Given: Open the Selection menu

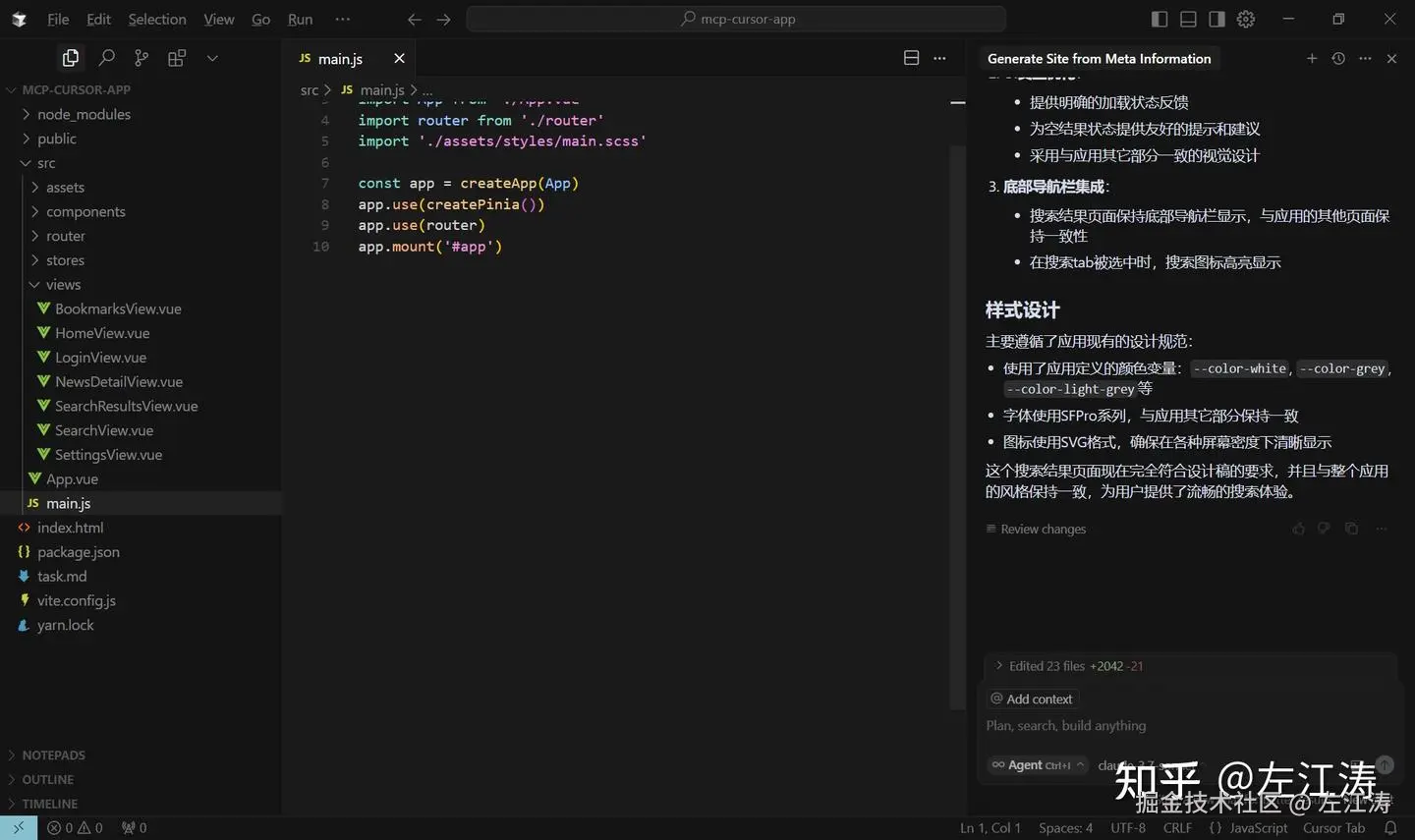Looking at the screenshot, I should (x=157, y=20).
